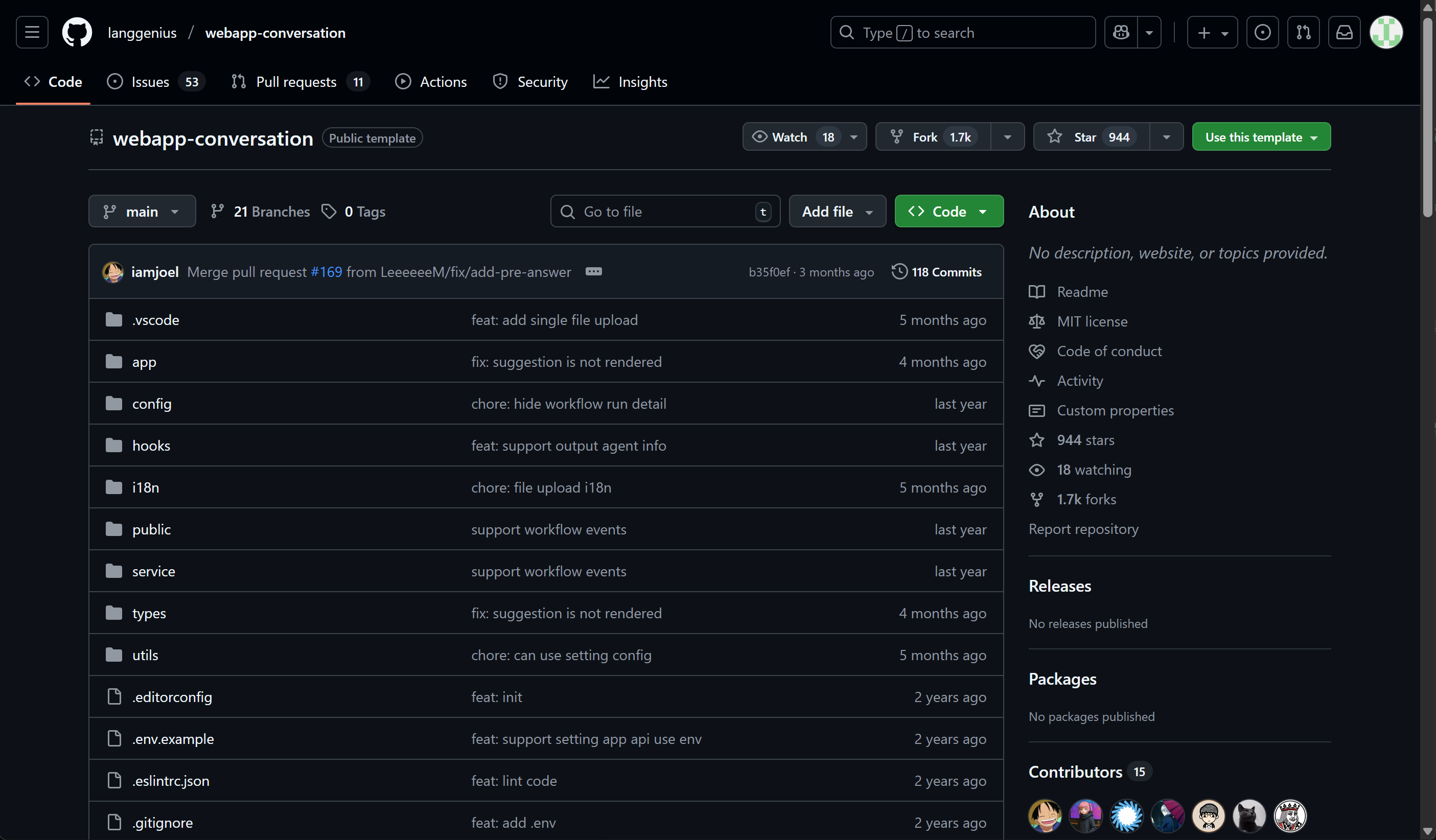The width and height of the screenshot is (1436, 840).
Task: Star the repository
Action: pyautogui.click(x=1091, y=137)
